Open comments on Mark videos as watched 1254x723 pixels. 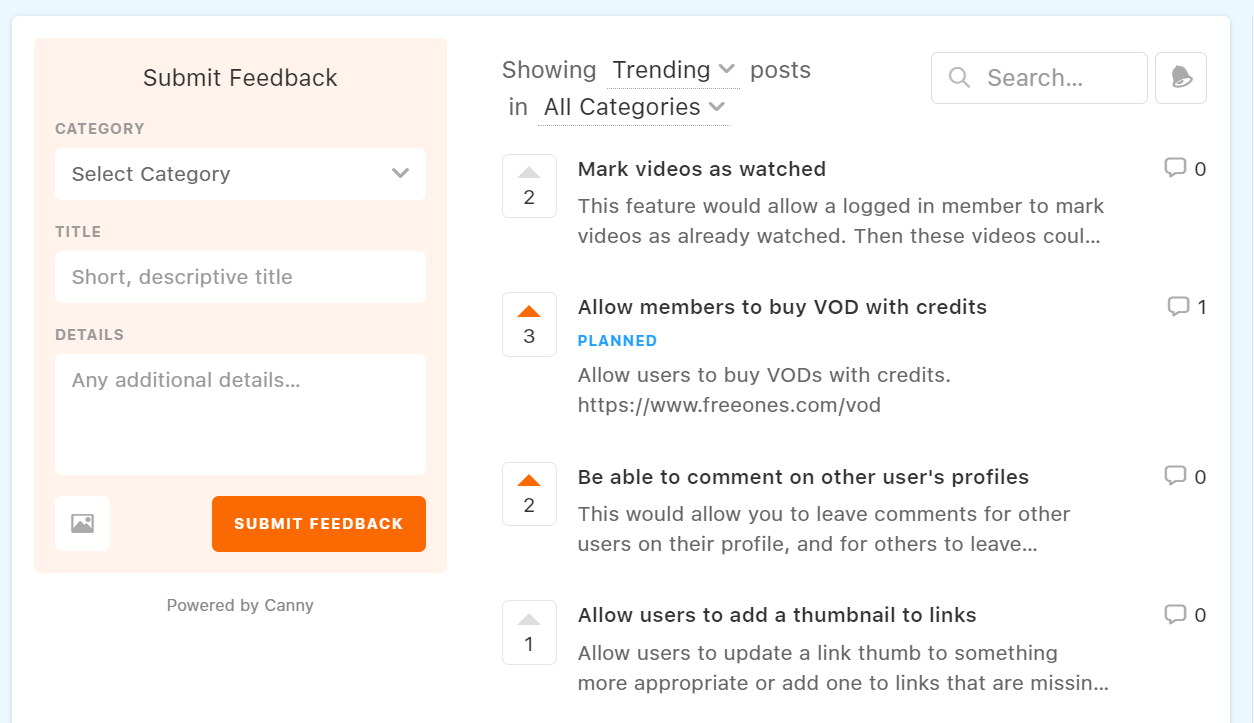[1185, 169]
